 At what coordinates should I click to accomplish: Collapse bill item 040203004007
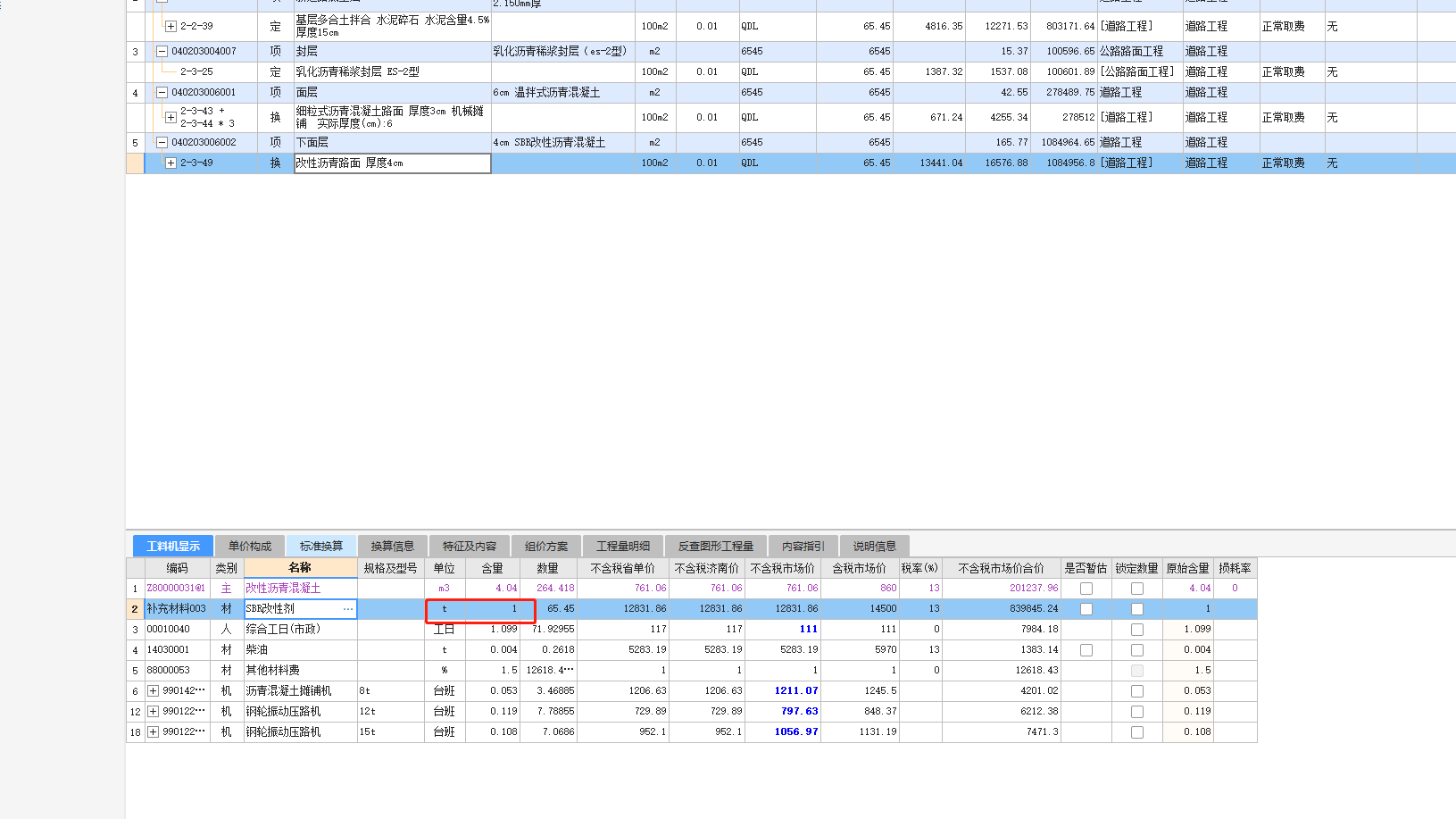tap(162, 52)
